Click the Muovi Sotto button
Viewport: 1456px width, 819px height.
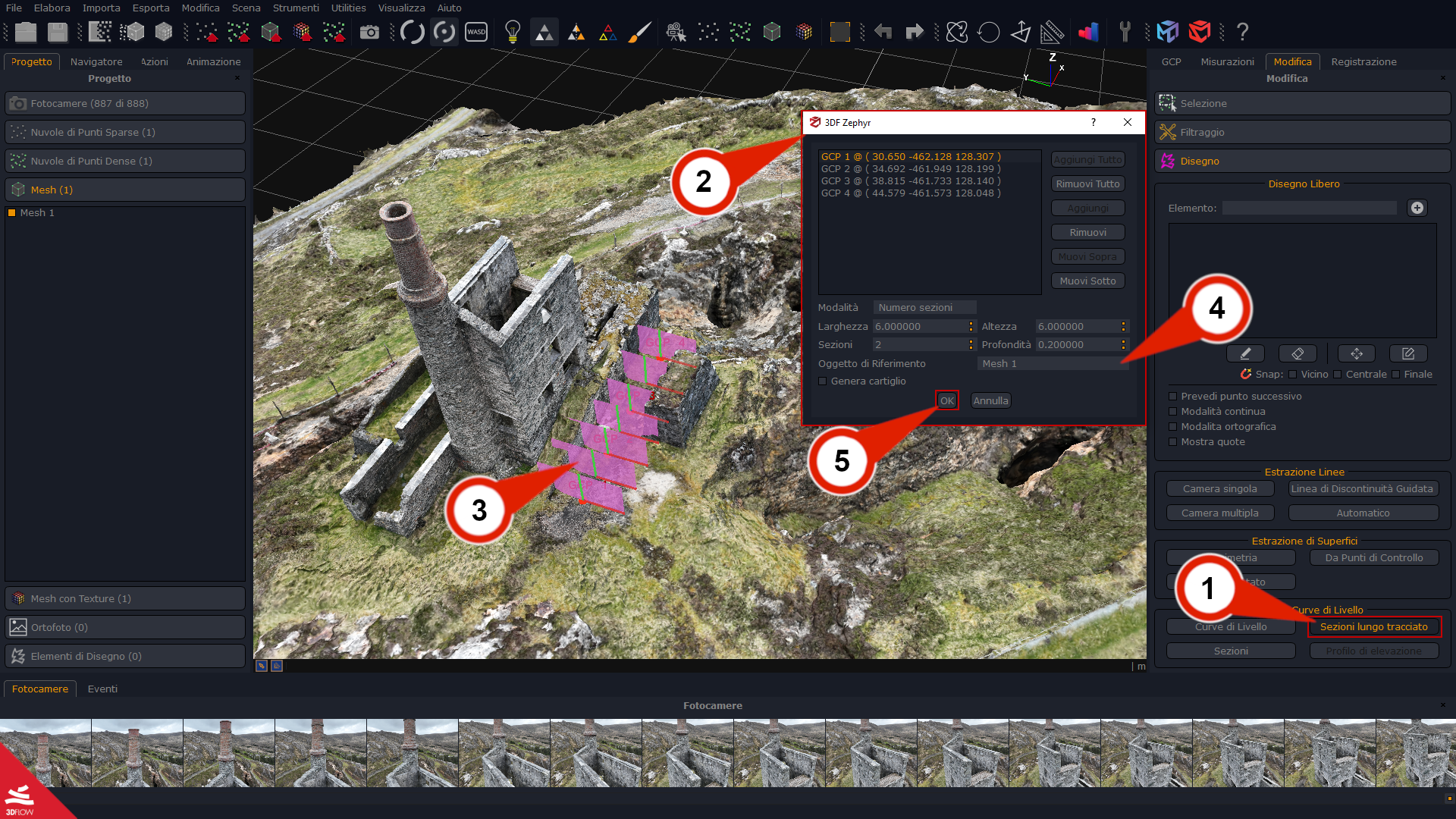(x=1087, y=281)
